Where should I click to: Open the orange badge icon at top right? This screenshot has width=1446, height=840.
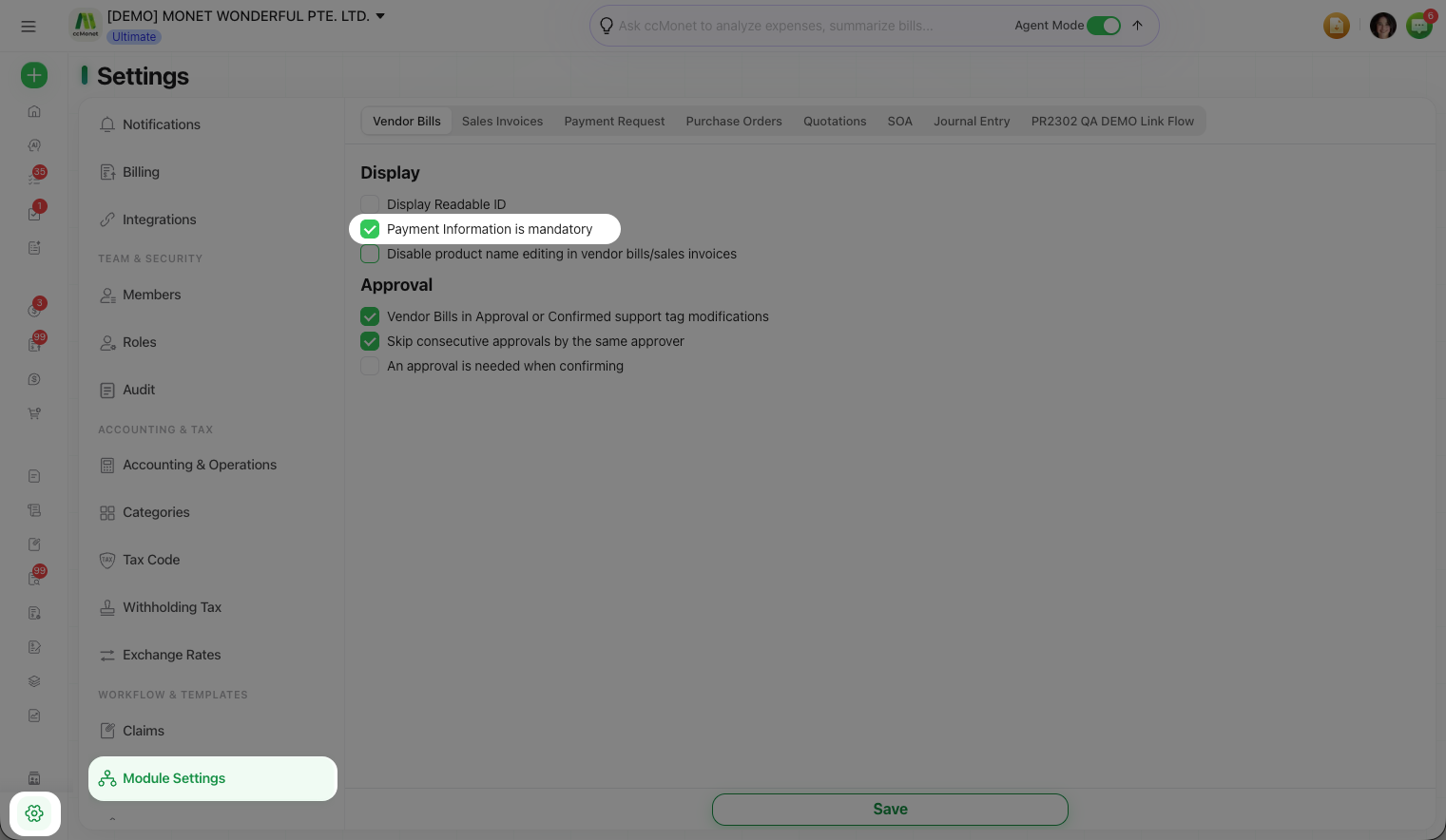(1337, 26)
